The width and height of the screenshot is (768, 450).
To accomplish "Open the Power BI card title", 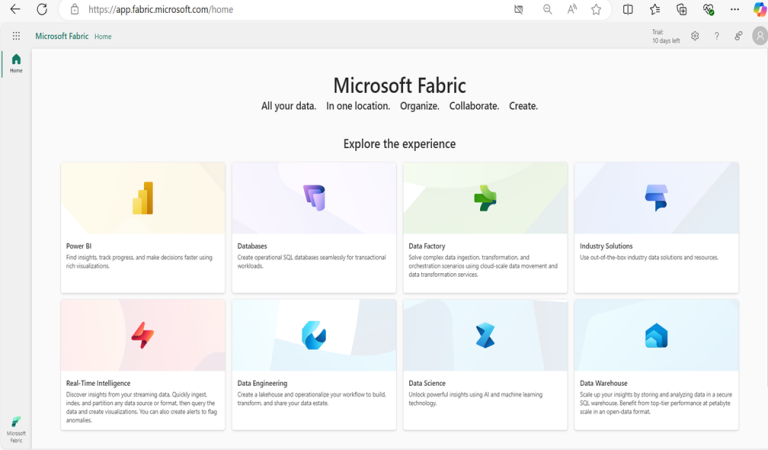I will (79, 246).
